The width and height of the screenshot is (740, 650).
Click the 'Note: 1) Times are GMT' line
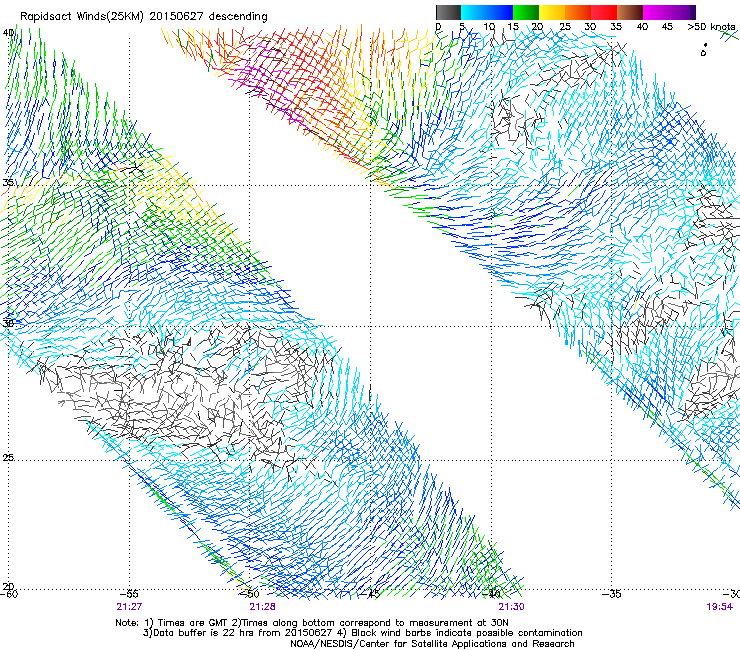point(312,623)
